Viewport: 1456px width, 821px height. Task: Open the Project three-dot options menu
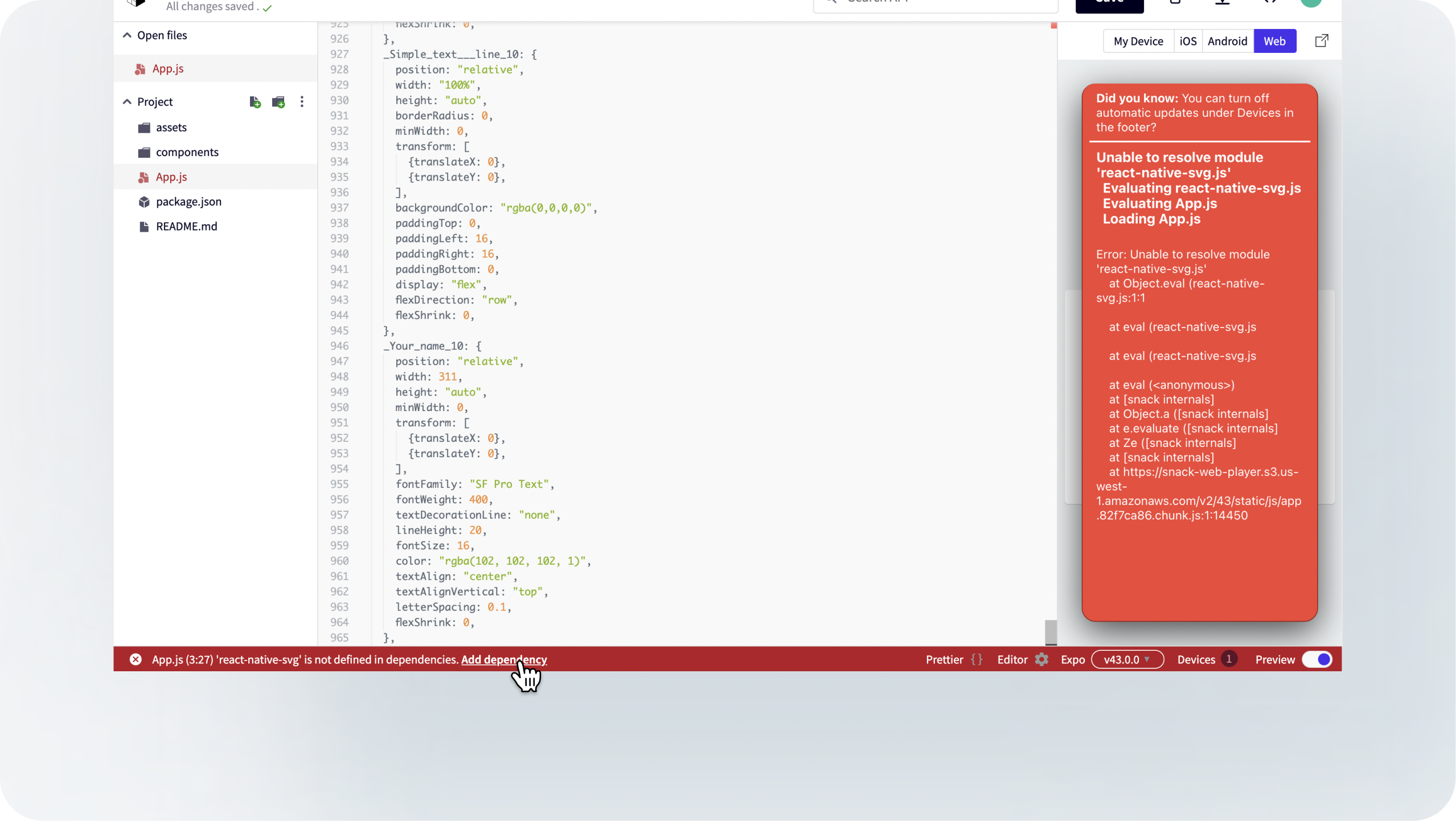[302, 102]
